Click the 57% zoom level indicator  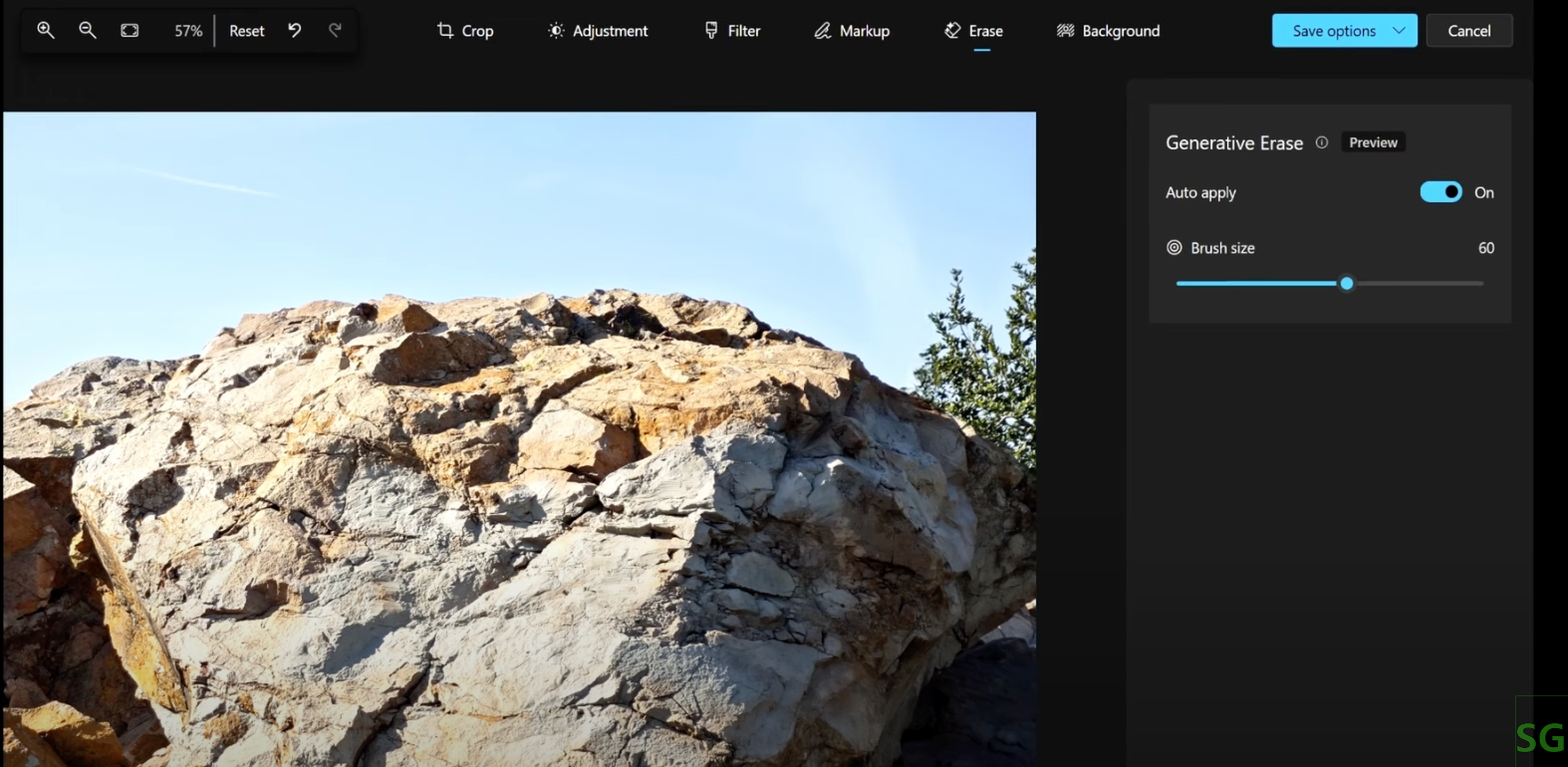pos(188,31)
